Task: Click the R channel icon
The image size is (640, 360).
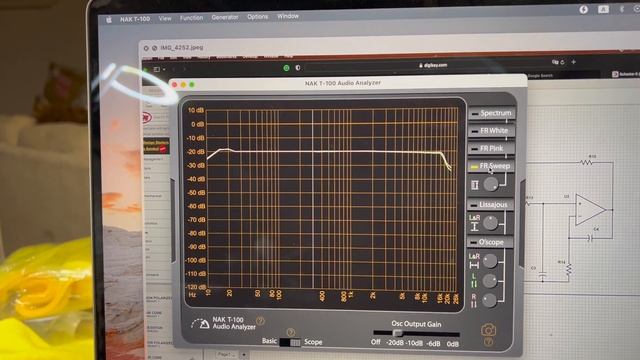Action: [474, 301]
